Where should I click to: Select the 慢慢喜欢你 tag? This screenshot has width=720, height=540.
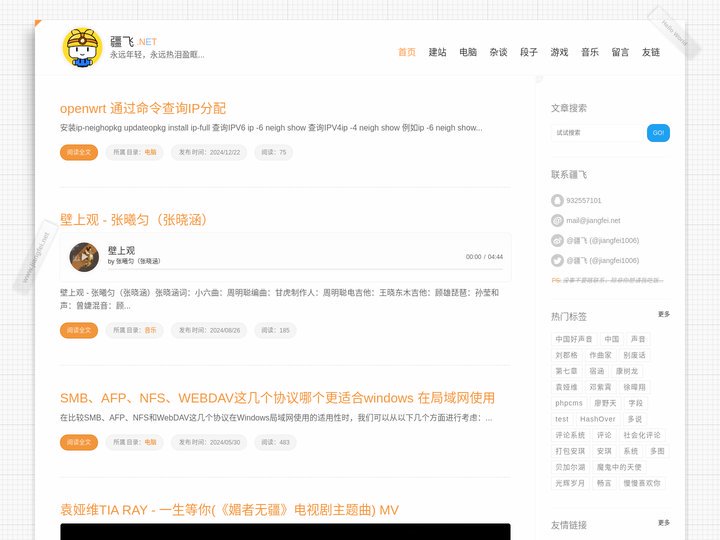[x=642, y=483]
